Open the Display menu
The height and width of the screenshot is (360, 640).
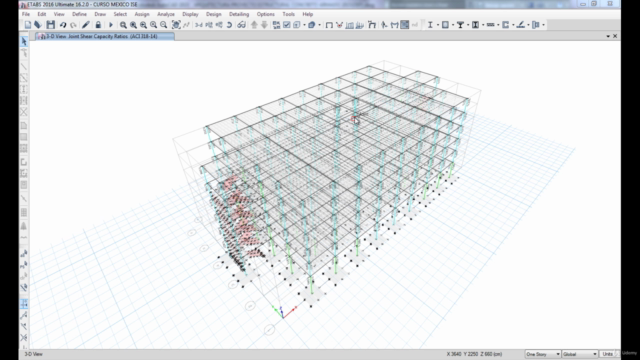coord(190,14)
